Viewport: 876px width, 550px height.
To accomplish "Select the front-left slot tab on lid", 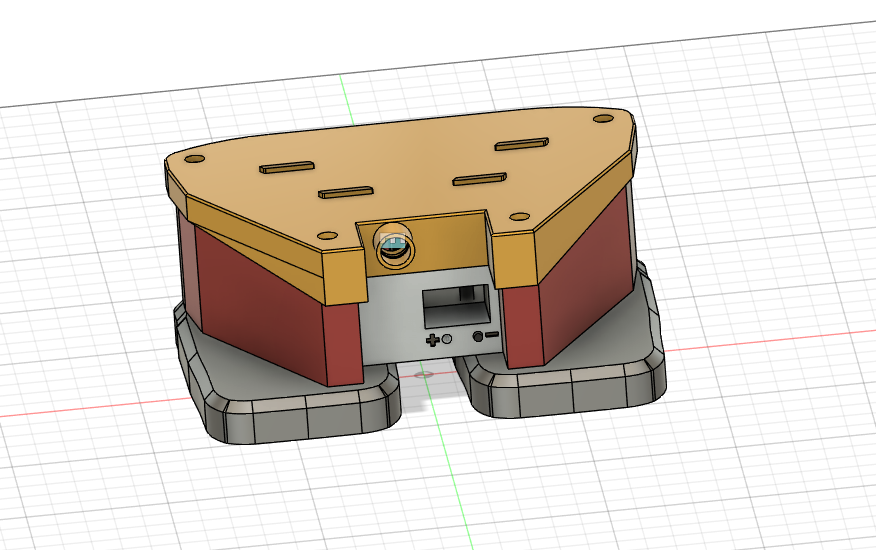I will point(345,191).
